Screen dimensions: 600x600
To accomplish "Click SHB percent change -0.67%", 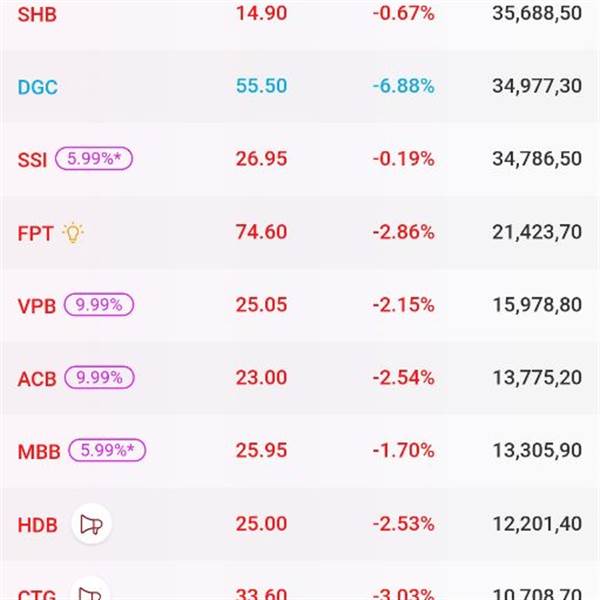I will pos(402,14).
